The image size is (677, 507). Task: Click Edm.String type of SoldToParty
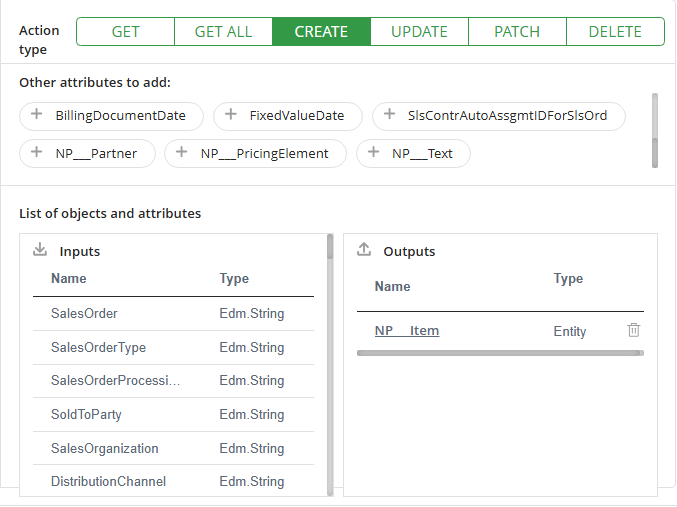[x=252, y=415]
